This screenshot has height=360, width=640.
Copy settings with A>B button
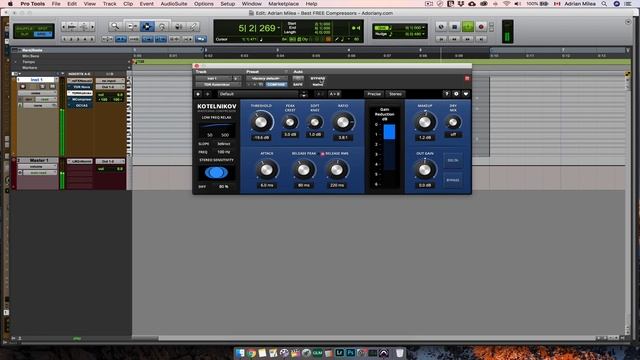pyautogui.click(x=334, y=94)
